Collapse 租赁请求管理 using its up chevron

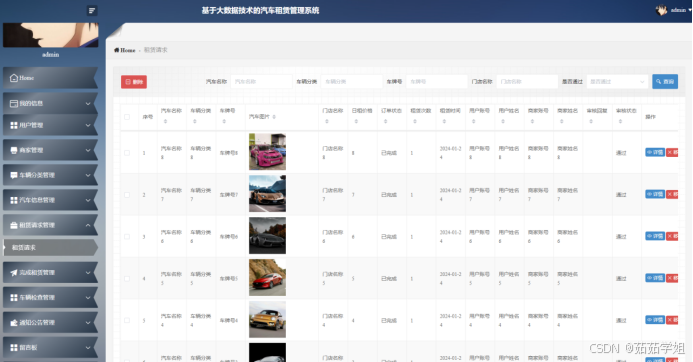(x=88, y=225)
